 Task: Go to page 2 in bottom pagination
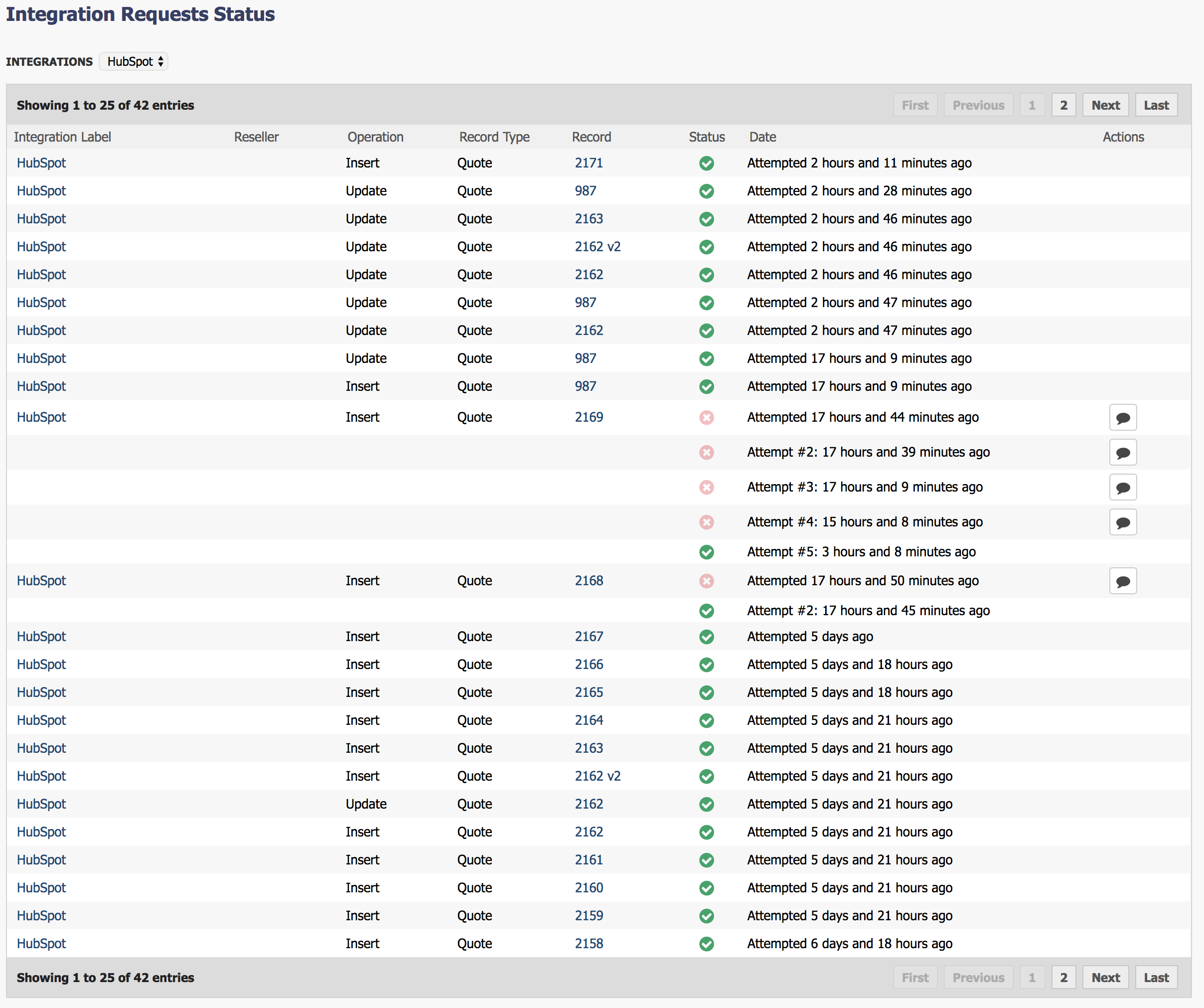1063,978
